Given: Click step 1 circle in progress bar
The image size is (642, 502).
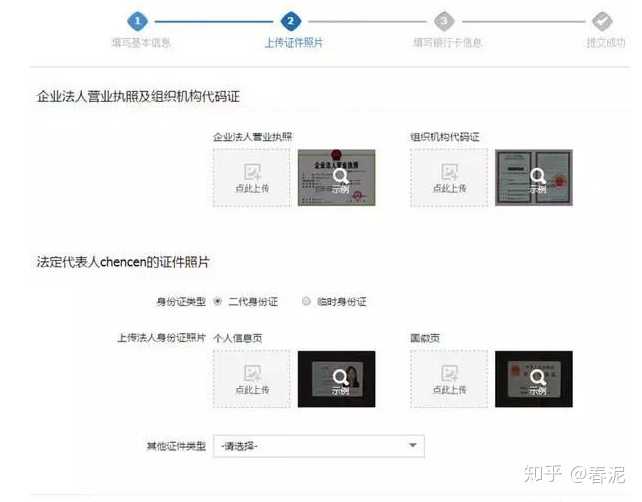Looking at the screenshot, I should point(138,21).
